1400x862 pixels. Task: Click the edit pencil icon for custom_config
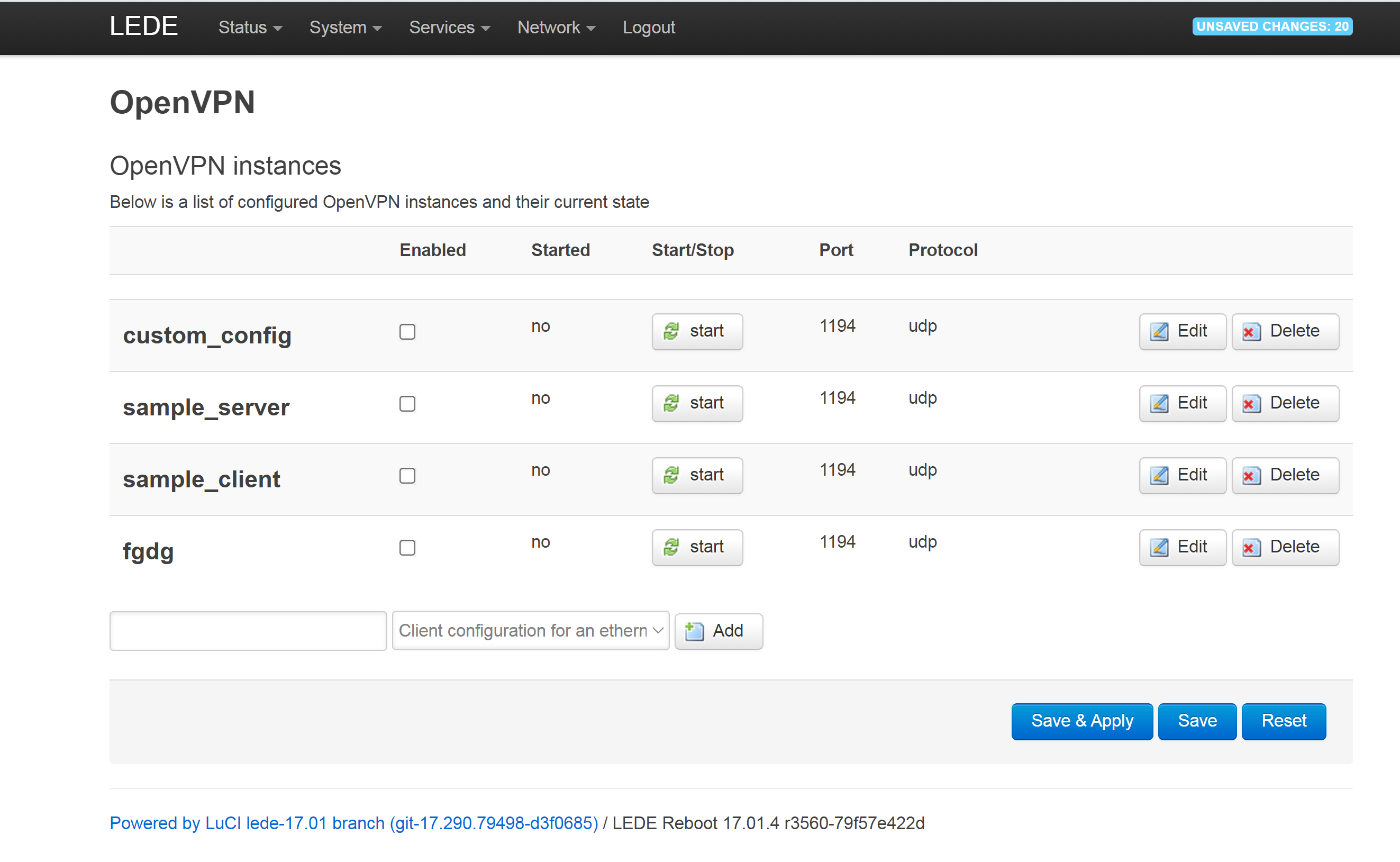pyautogui.click(x=1159, y=331)
